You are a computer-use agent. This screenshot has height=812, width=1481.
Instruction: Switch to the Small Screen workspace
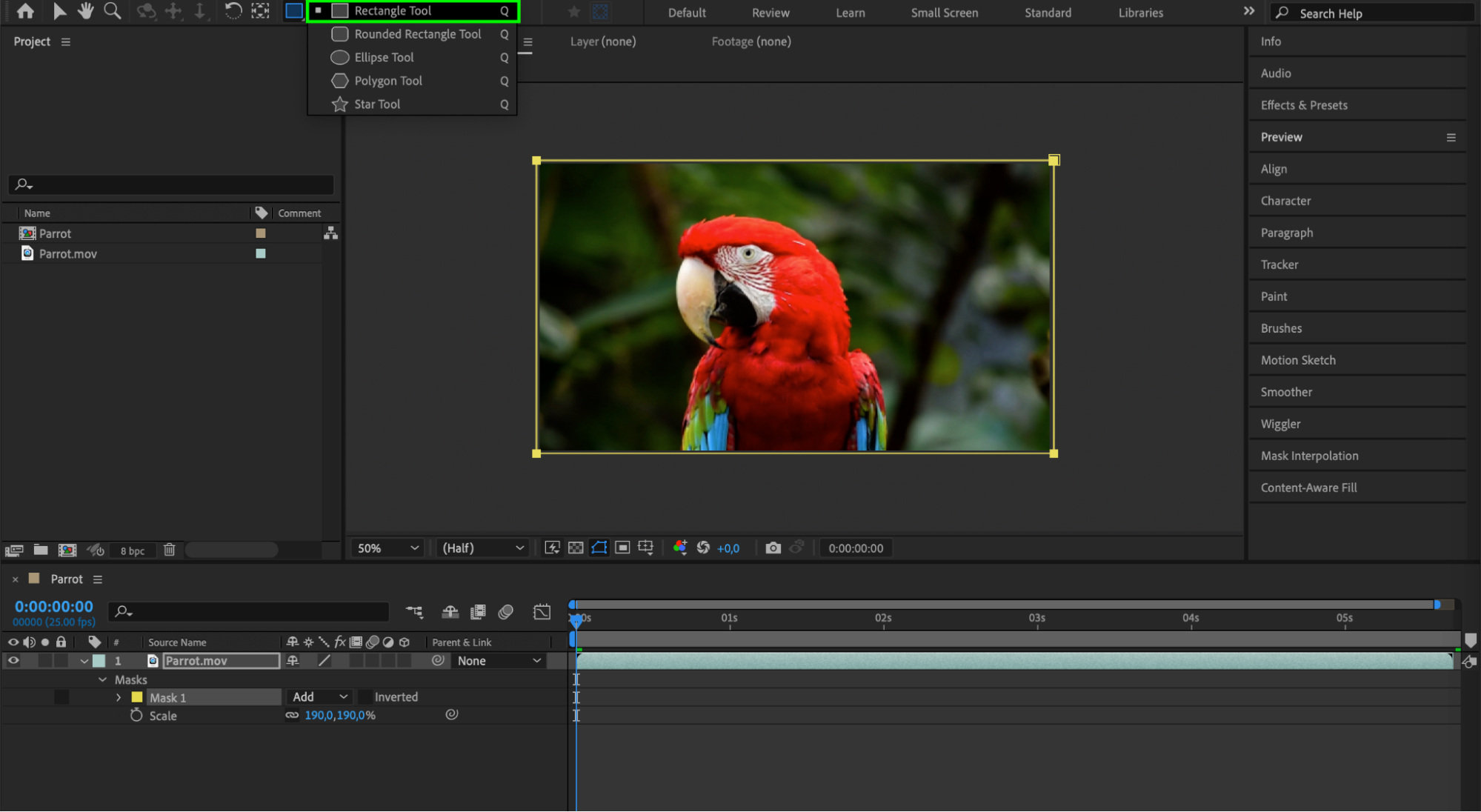click(944, 13)
